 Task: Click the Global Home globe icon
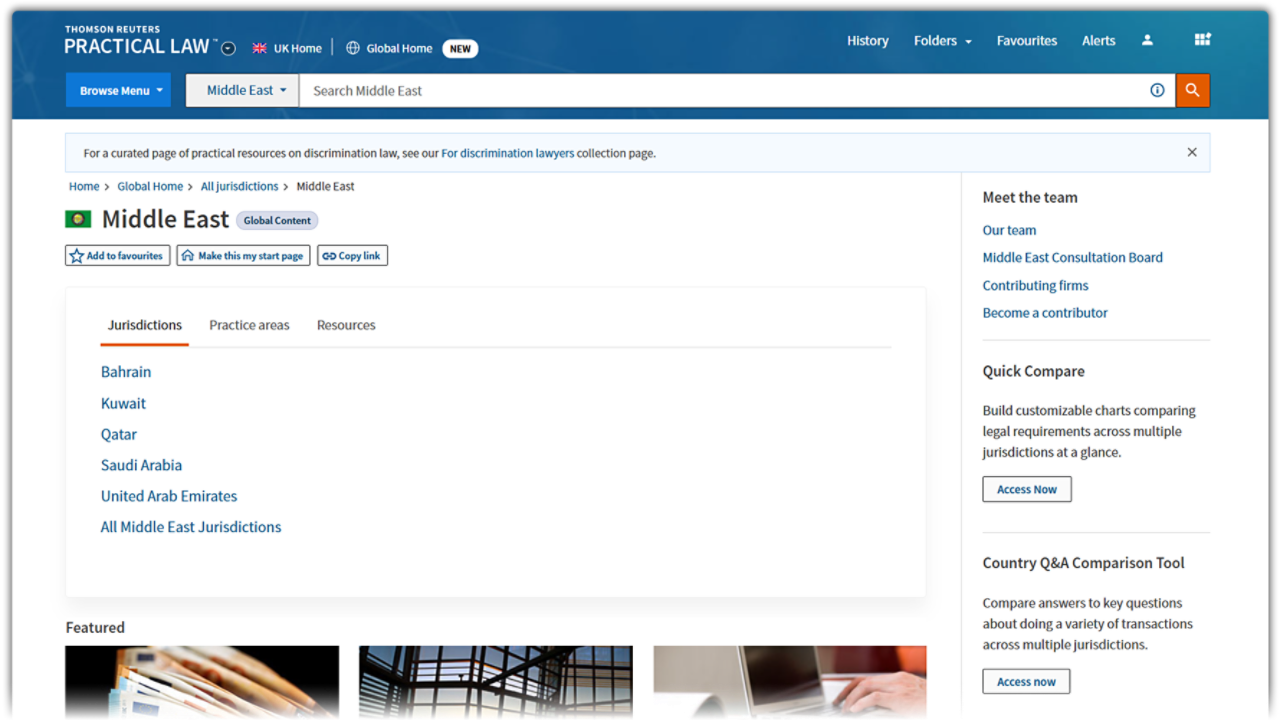pyautogui.click(x=353, y=48)
